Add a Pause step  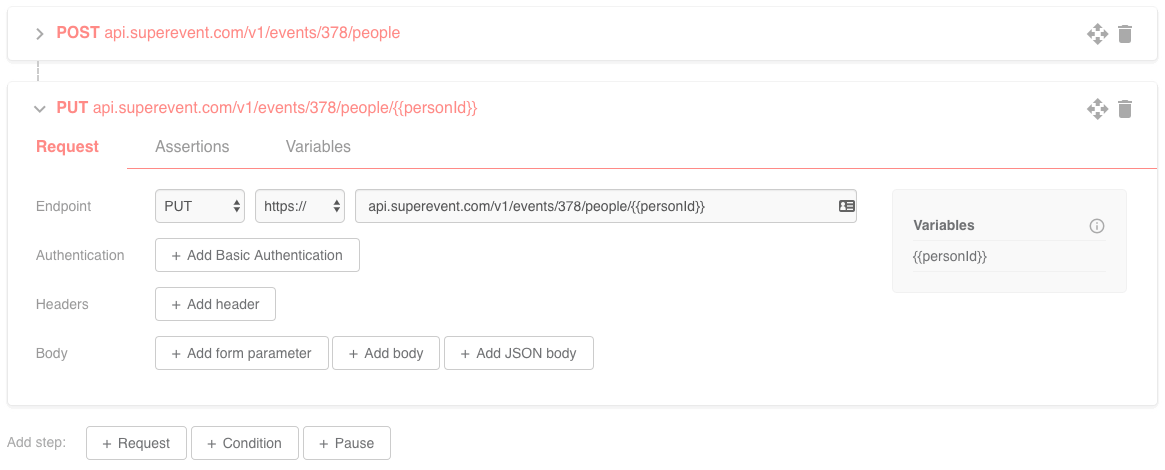(x=346, y=443)
